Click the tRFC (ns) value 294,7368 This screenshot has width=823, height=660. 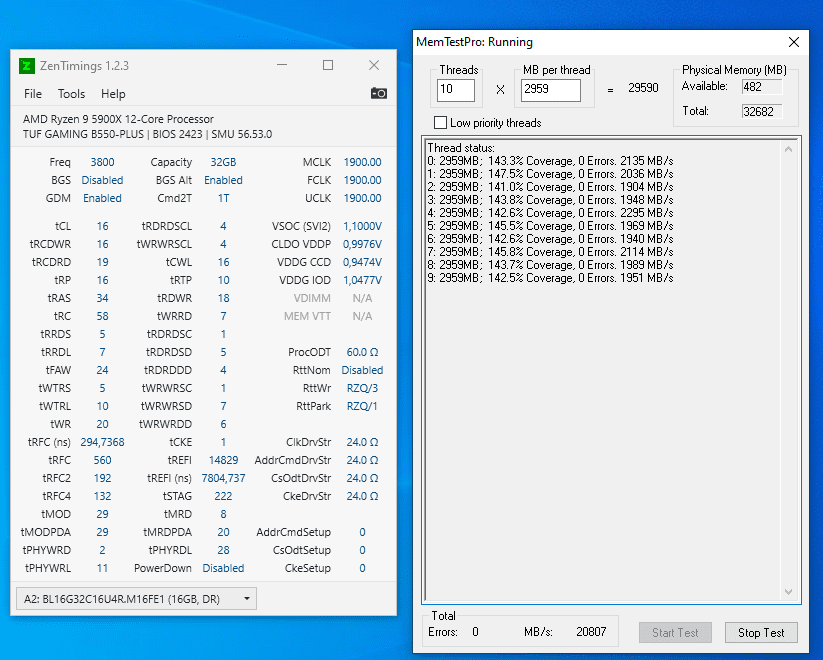[x=102, y=442]
